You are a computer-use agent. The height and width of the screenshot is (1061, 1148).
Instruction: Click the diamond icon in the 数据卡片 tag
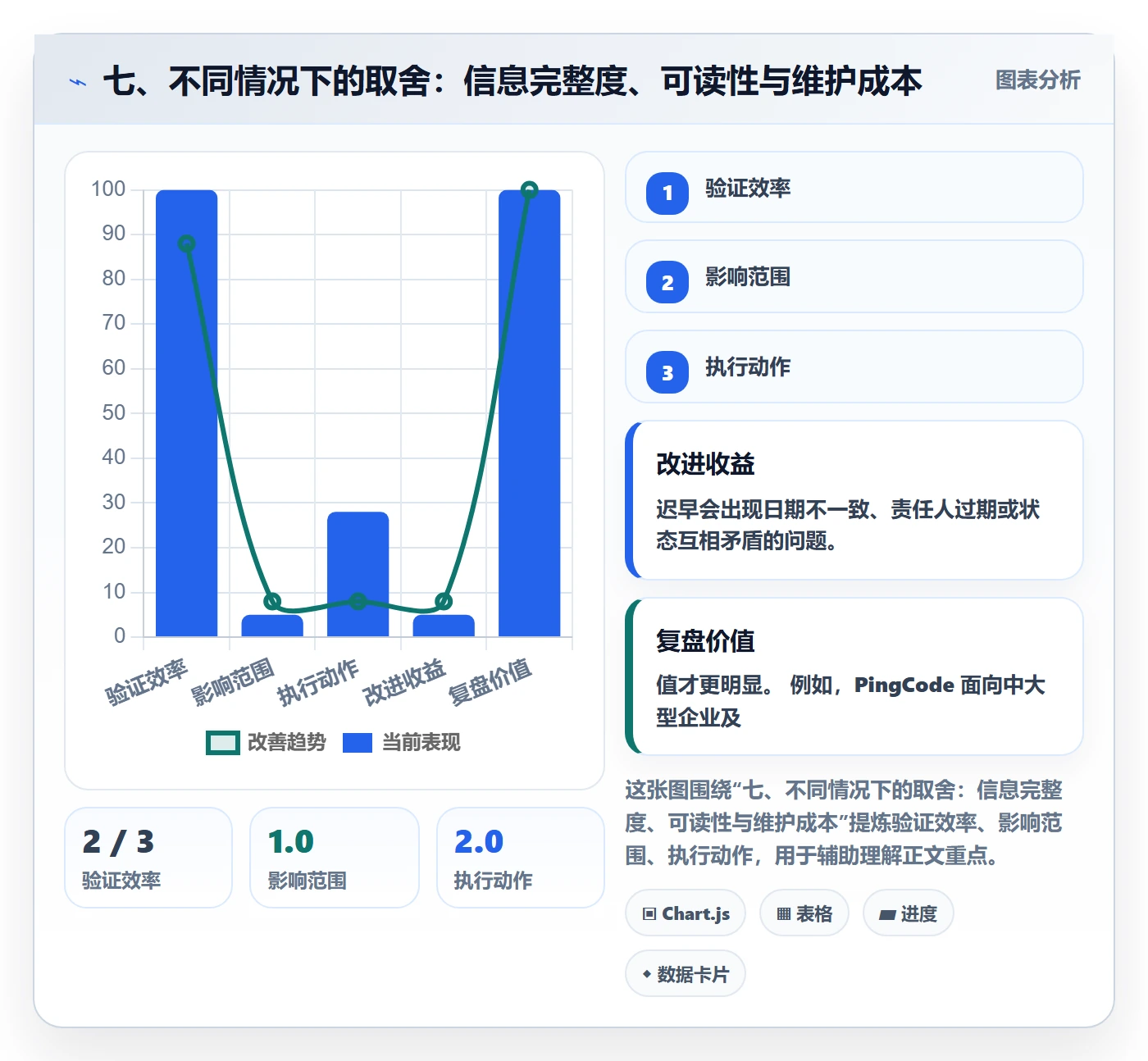point(647,974)
